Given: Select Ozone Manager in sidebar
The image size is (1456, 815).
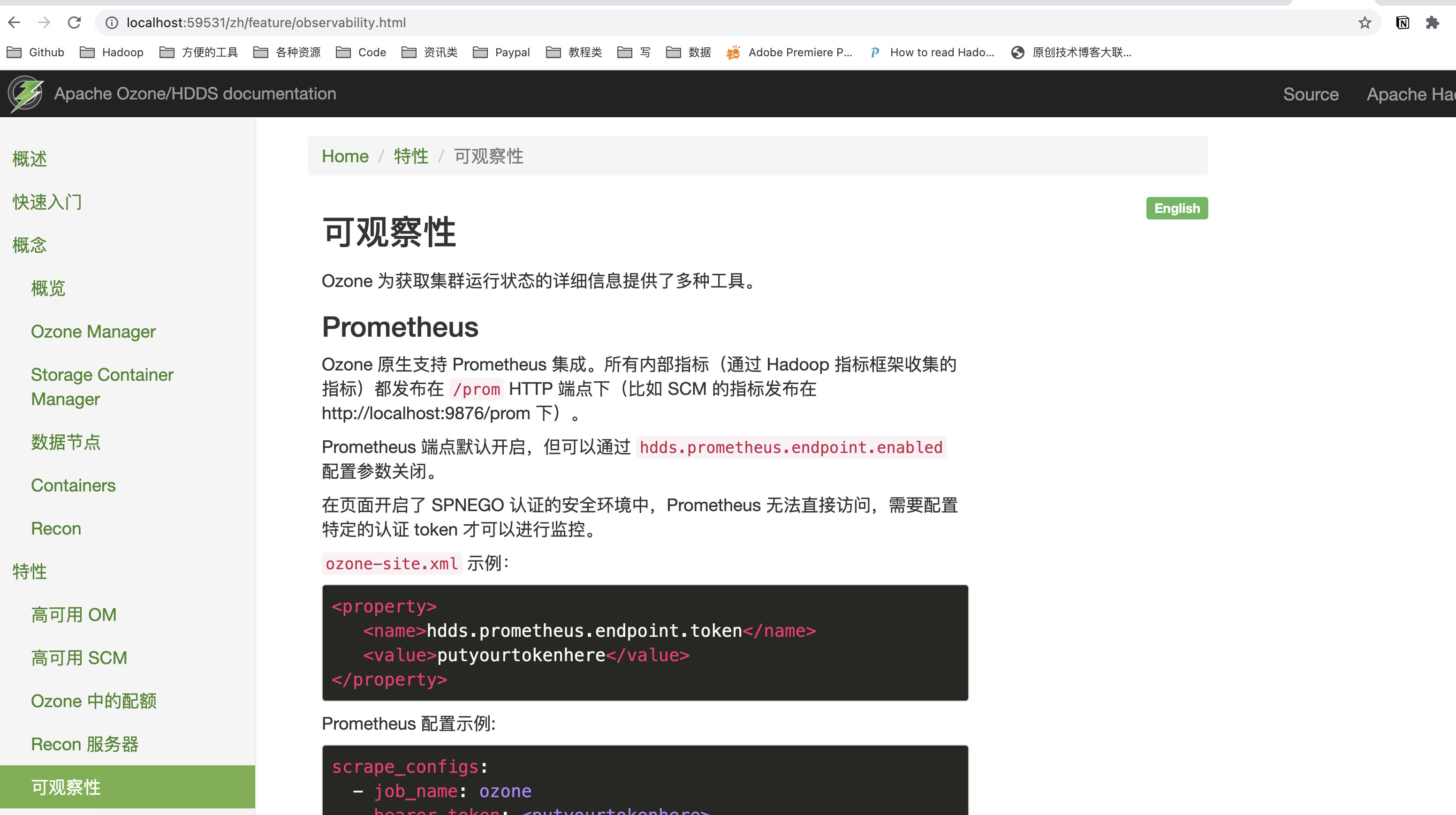Looking at the screenshot, I should [93, 332].
